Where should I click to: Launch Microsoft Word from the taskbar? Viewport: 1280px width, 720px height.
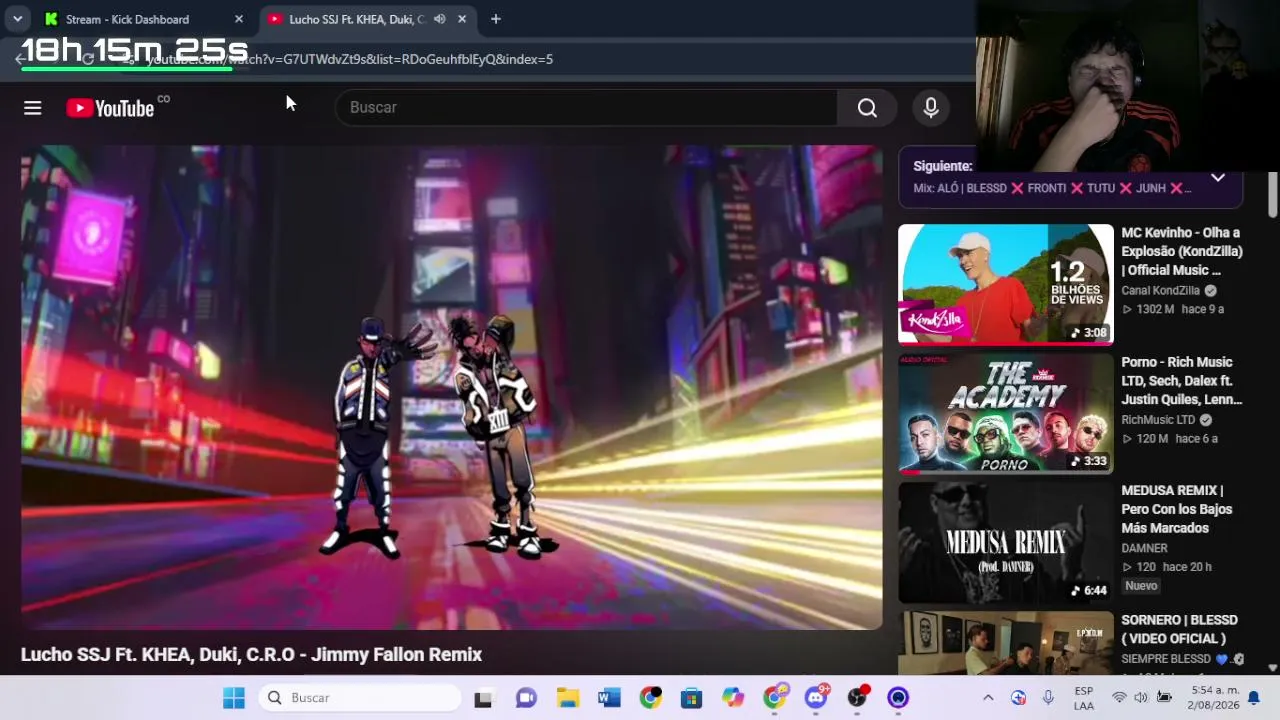(609, 698)
